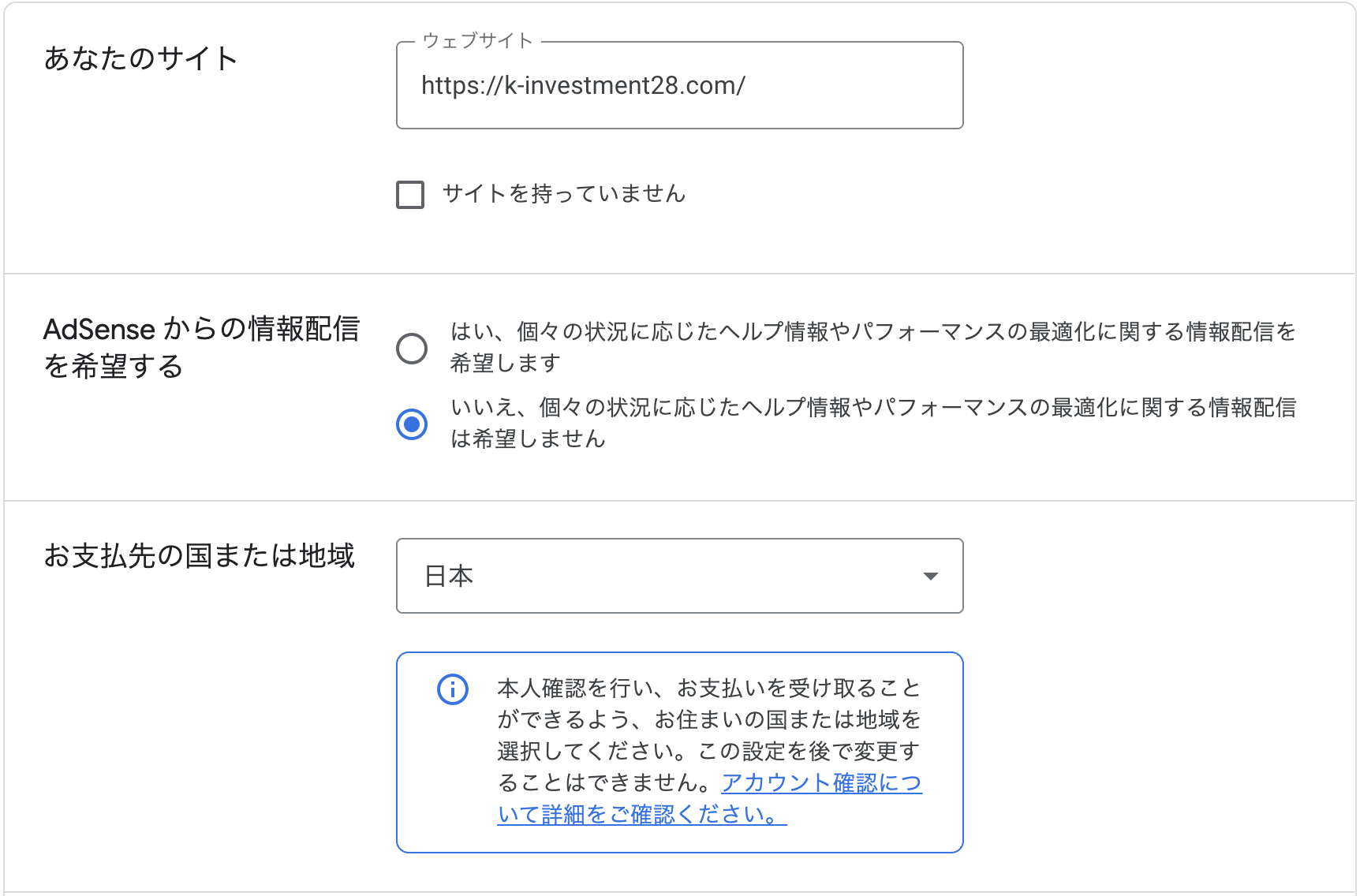This screenshot has height=896, width=1360.
Task: Click the AdSense からの情報配信 section heading
Action: pyautogui.click(x=201, y=348)
